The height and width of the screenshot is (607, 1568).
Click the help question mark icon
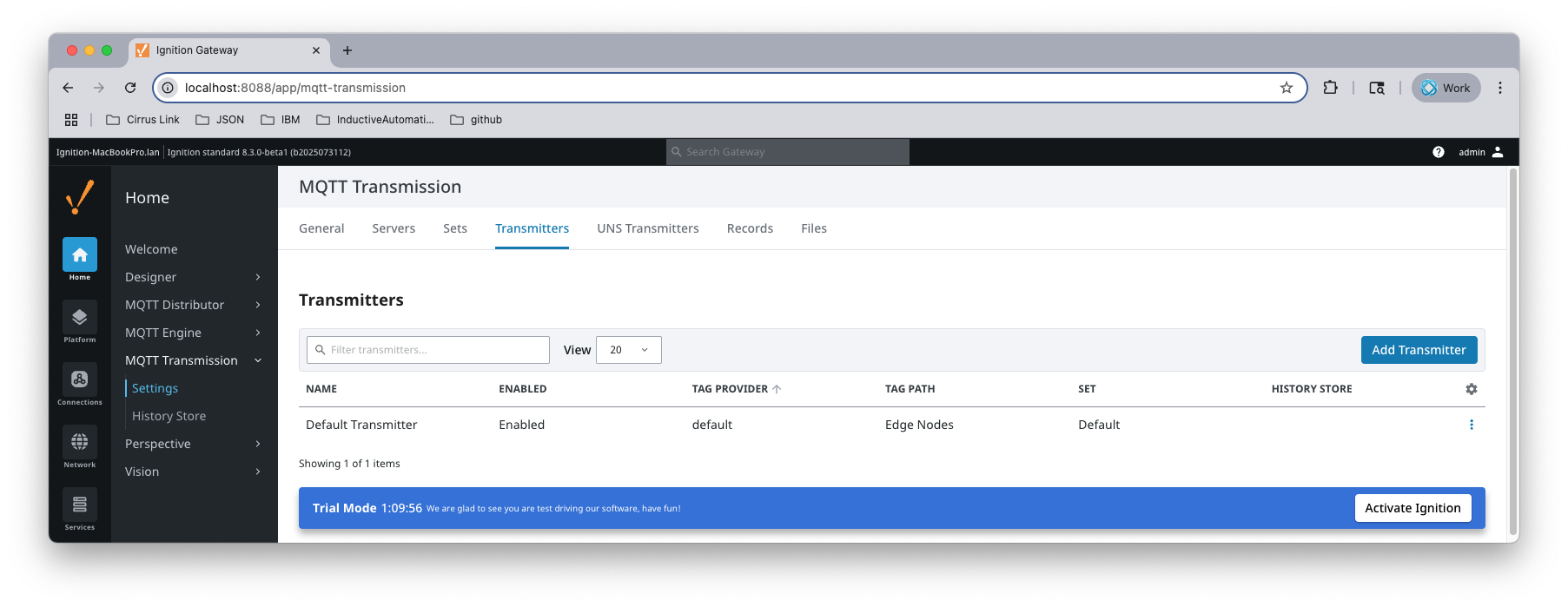[x=1439, y=152]
